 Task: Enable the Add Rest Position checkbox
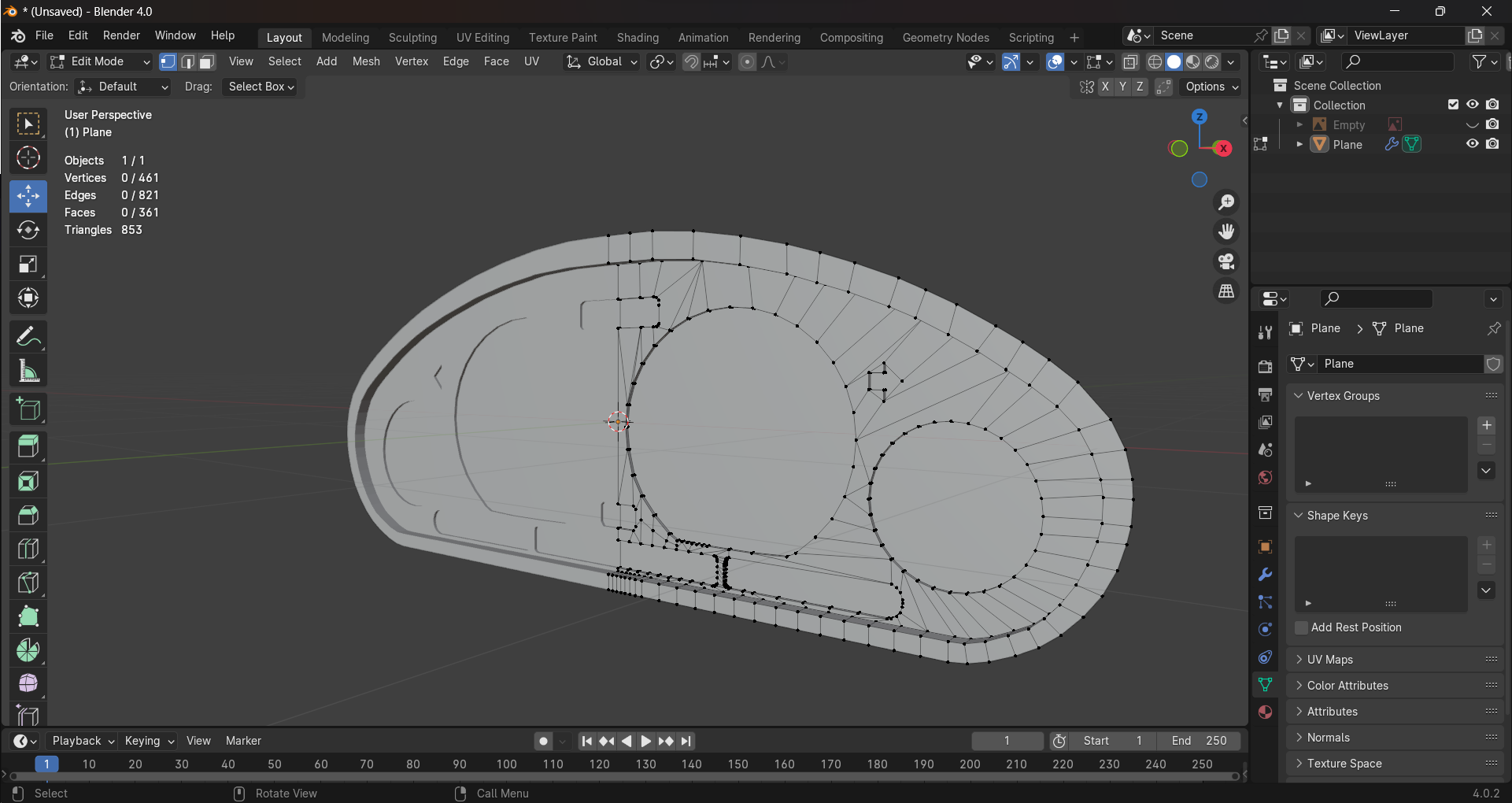coord(1302,627)
